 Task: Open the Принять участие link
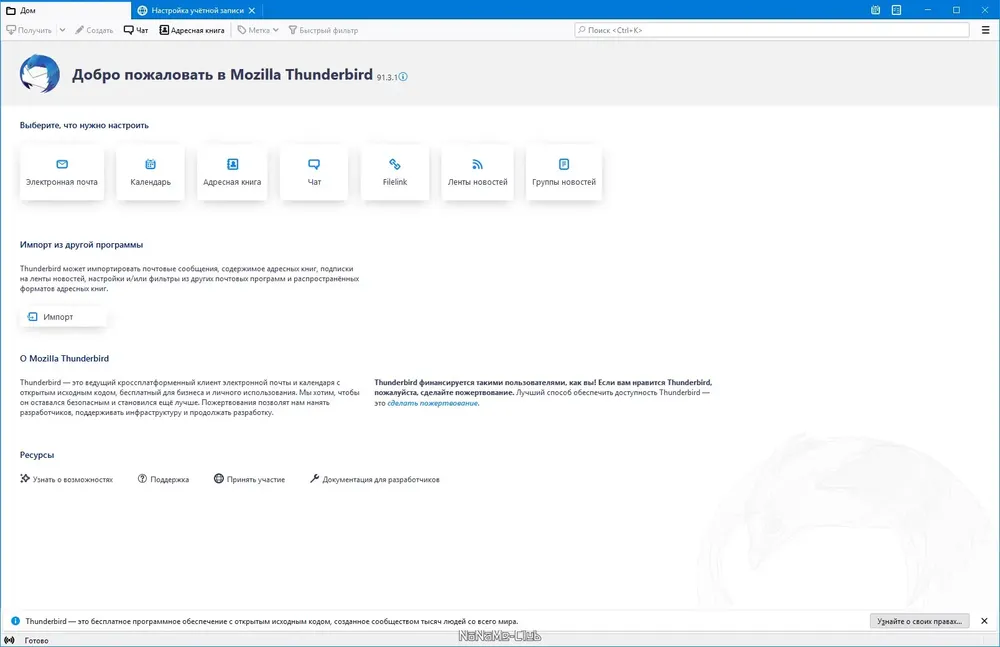click(249, 479)
